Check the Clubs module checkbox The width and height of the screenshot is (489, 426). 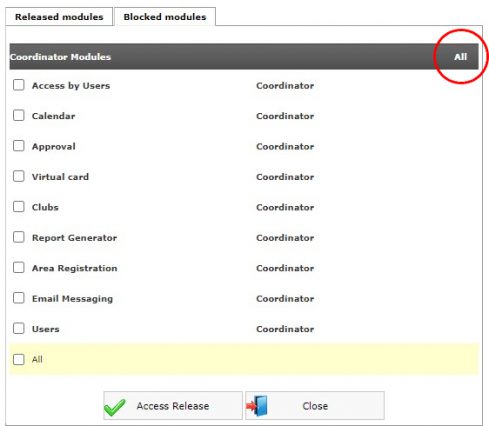[x=19, y=207]
